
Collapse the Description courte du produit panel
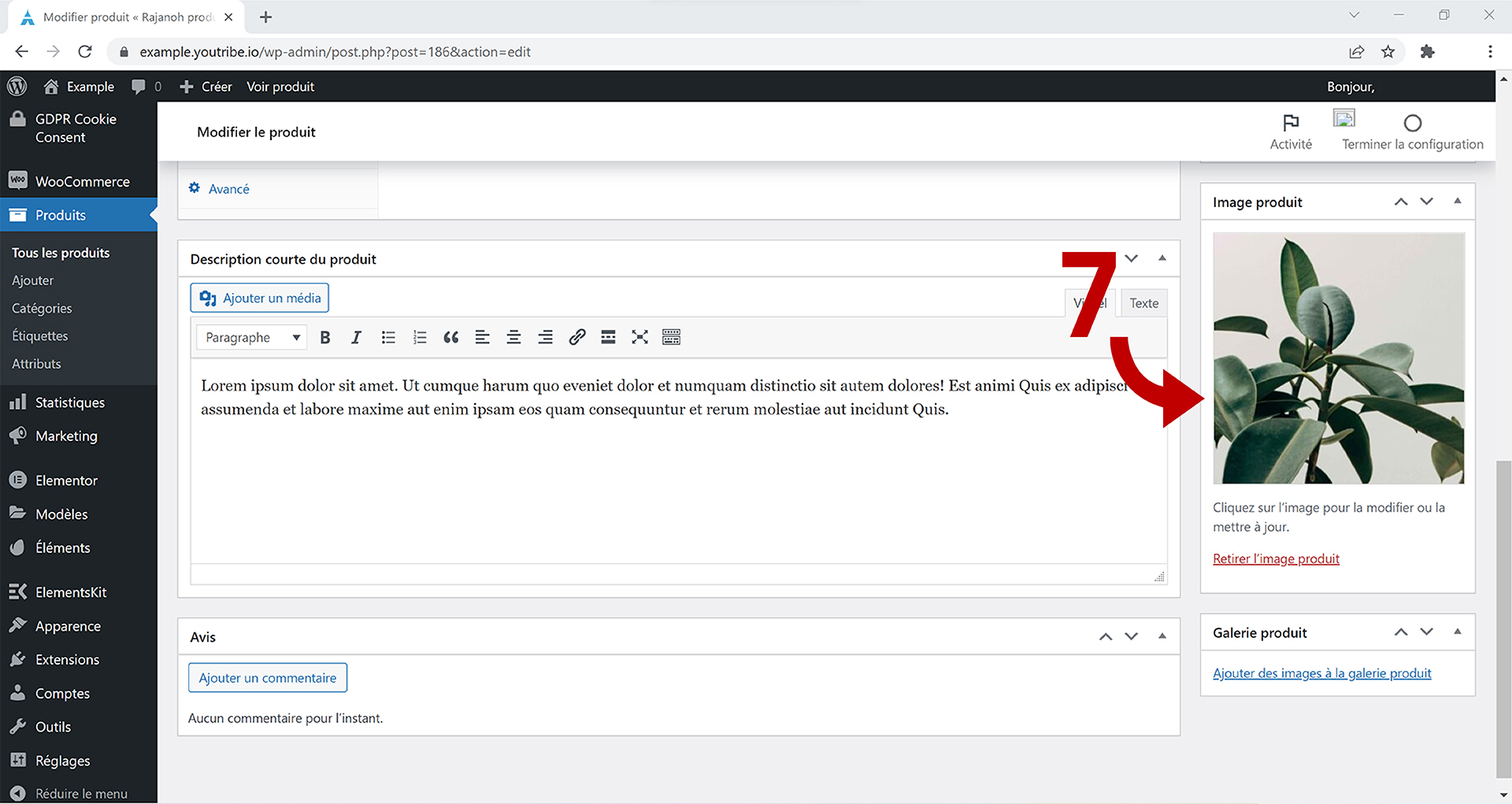1162,258
